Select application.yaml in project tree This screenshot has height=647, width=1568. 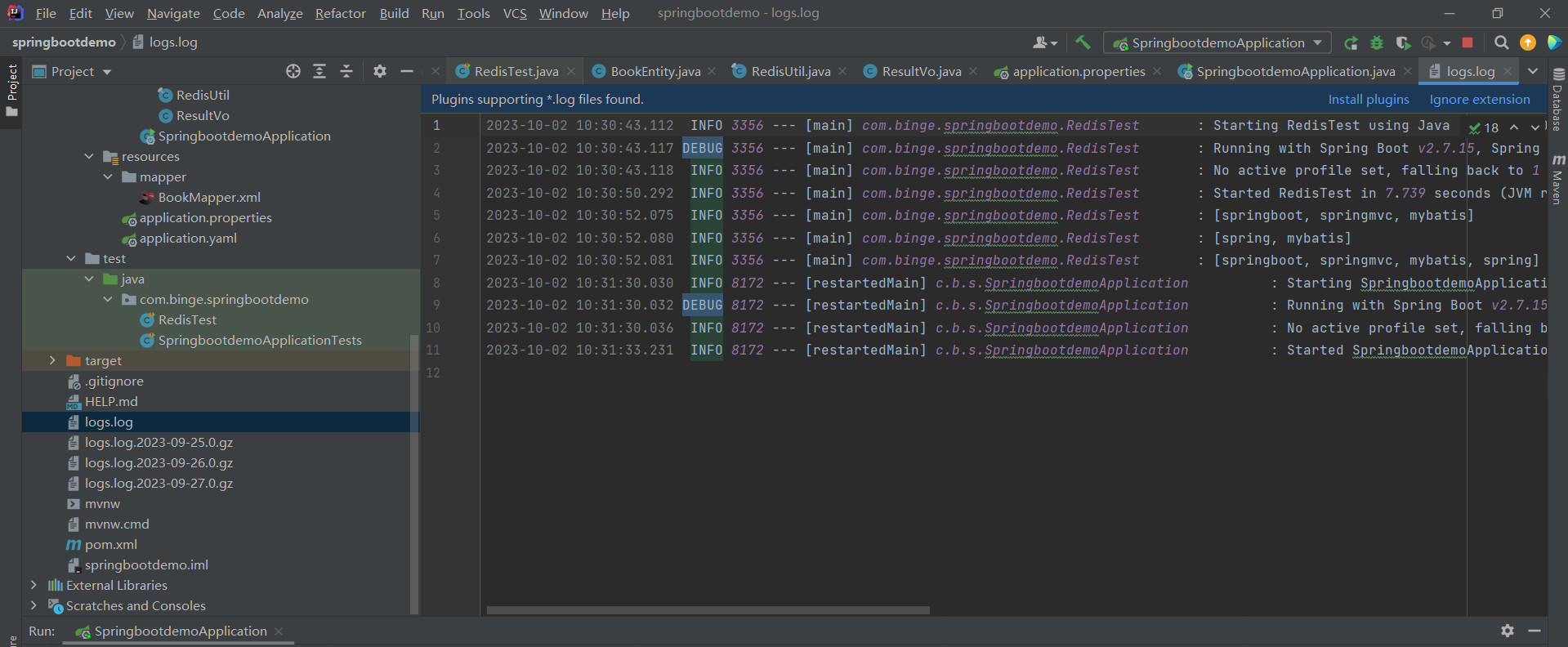pos(188,238)
